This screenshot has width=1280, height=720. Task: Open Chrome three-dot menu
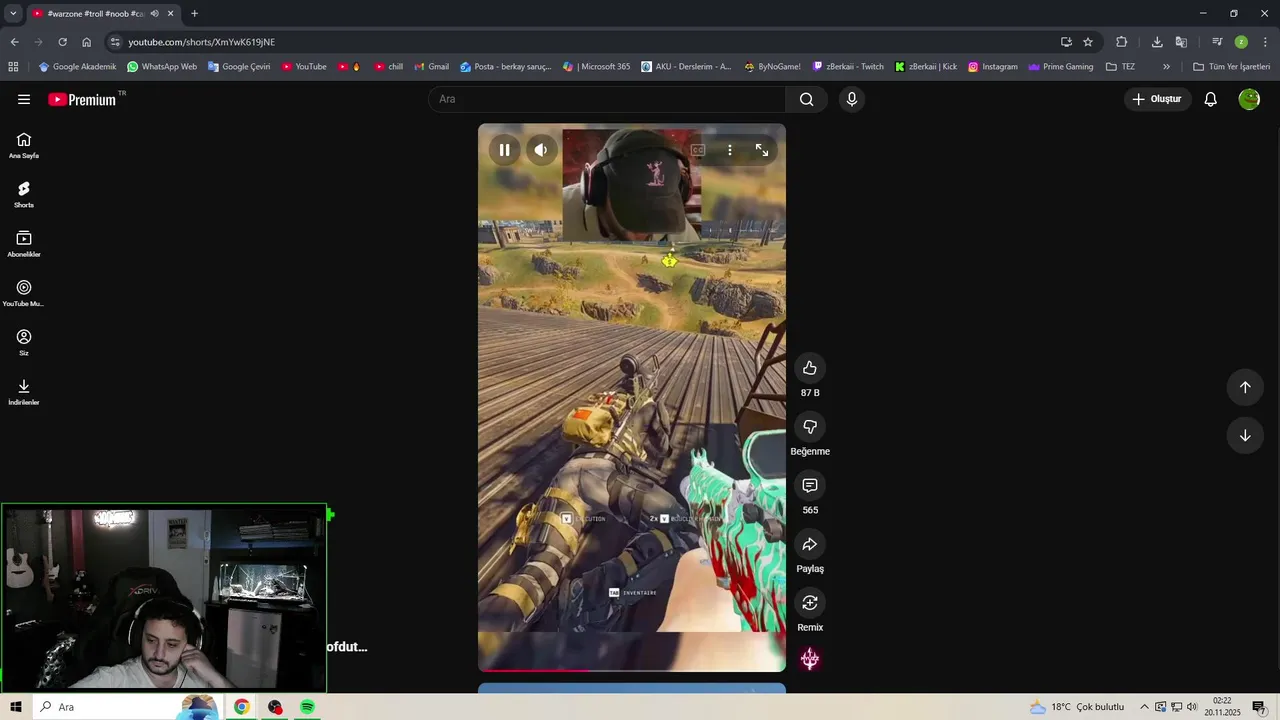[1266, 42]
